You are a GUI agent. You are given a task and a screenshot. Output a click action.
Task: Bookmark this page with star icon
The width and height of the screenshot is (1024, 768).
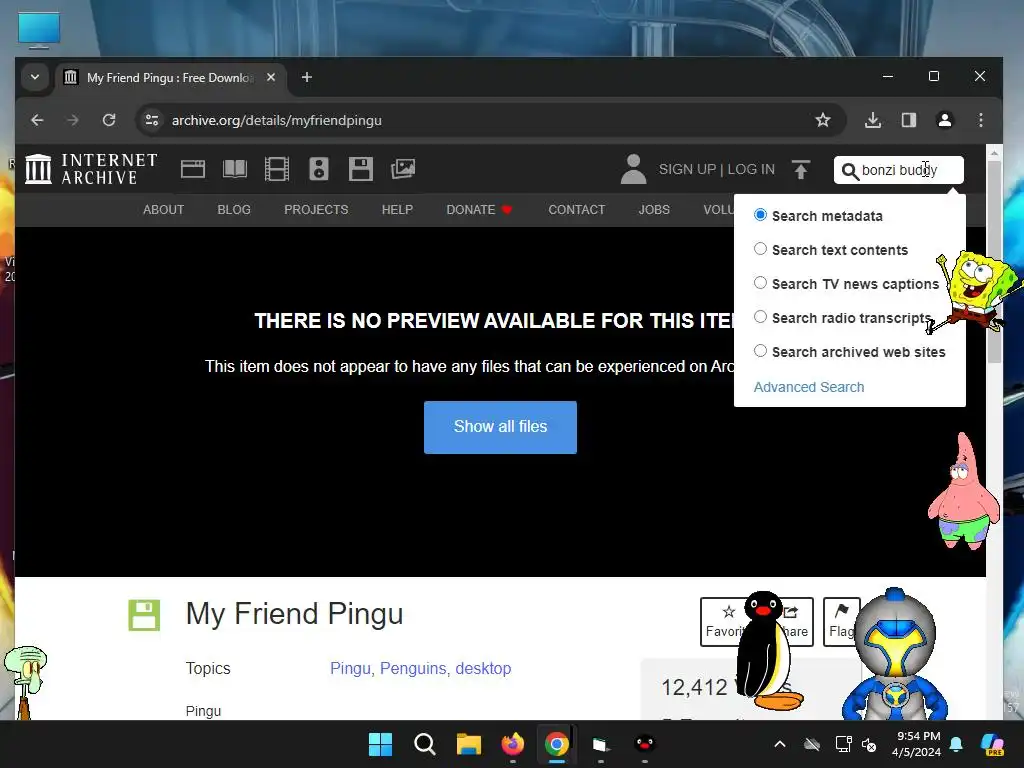823,120
